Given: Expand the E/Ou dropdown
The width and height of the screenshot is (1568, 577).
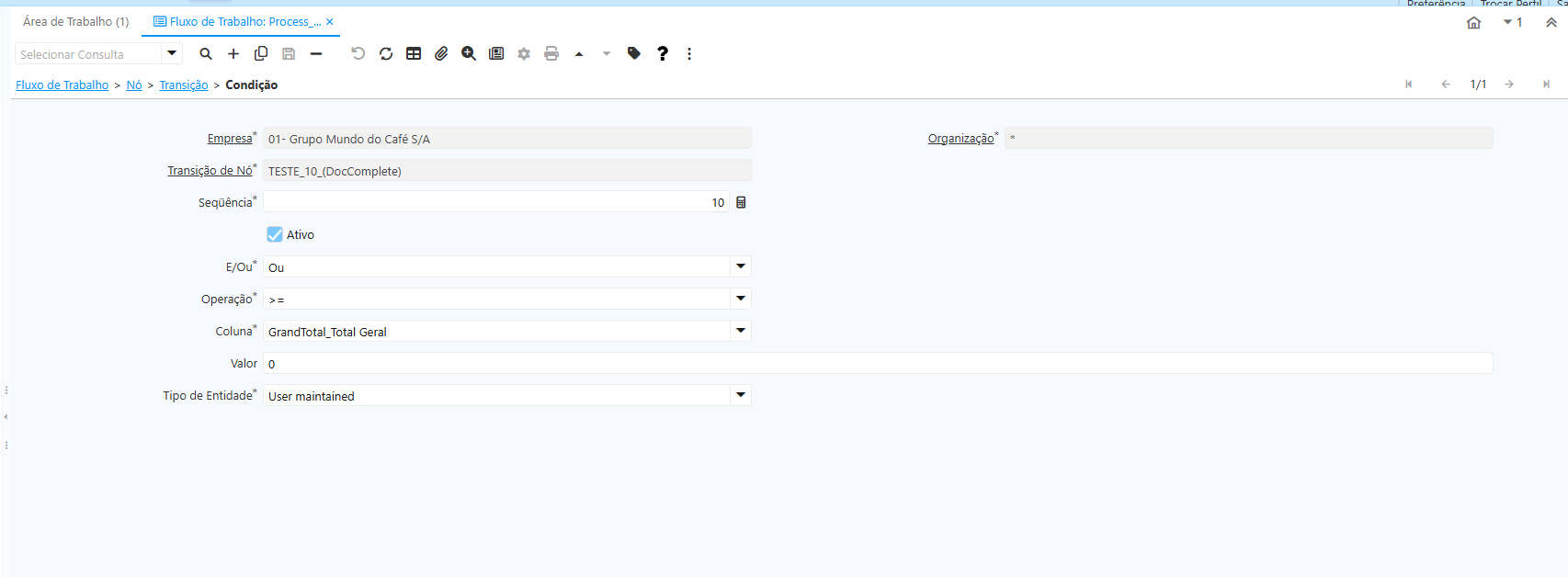Looking at the screenshot, I should point(741,266).
